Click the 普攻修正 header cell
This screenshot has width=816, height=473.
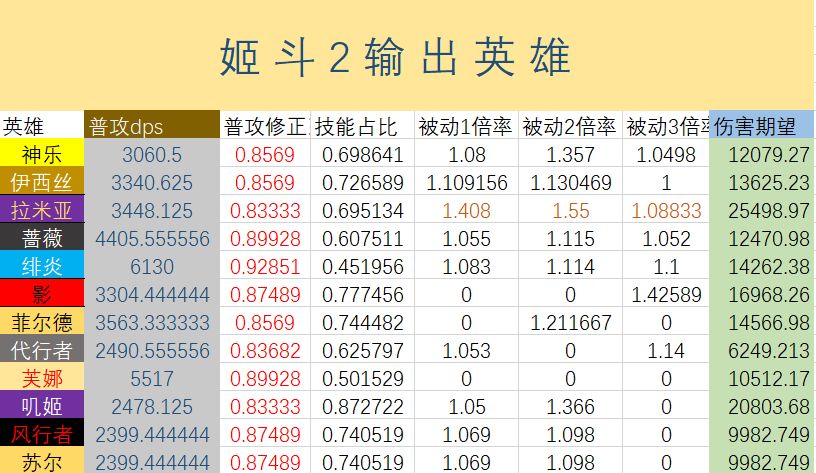[265, 127]
